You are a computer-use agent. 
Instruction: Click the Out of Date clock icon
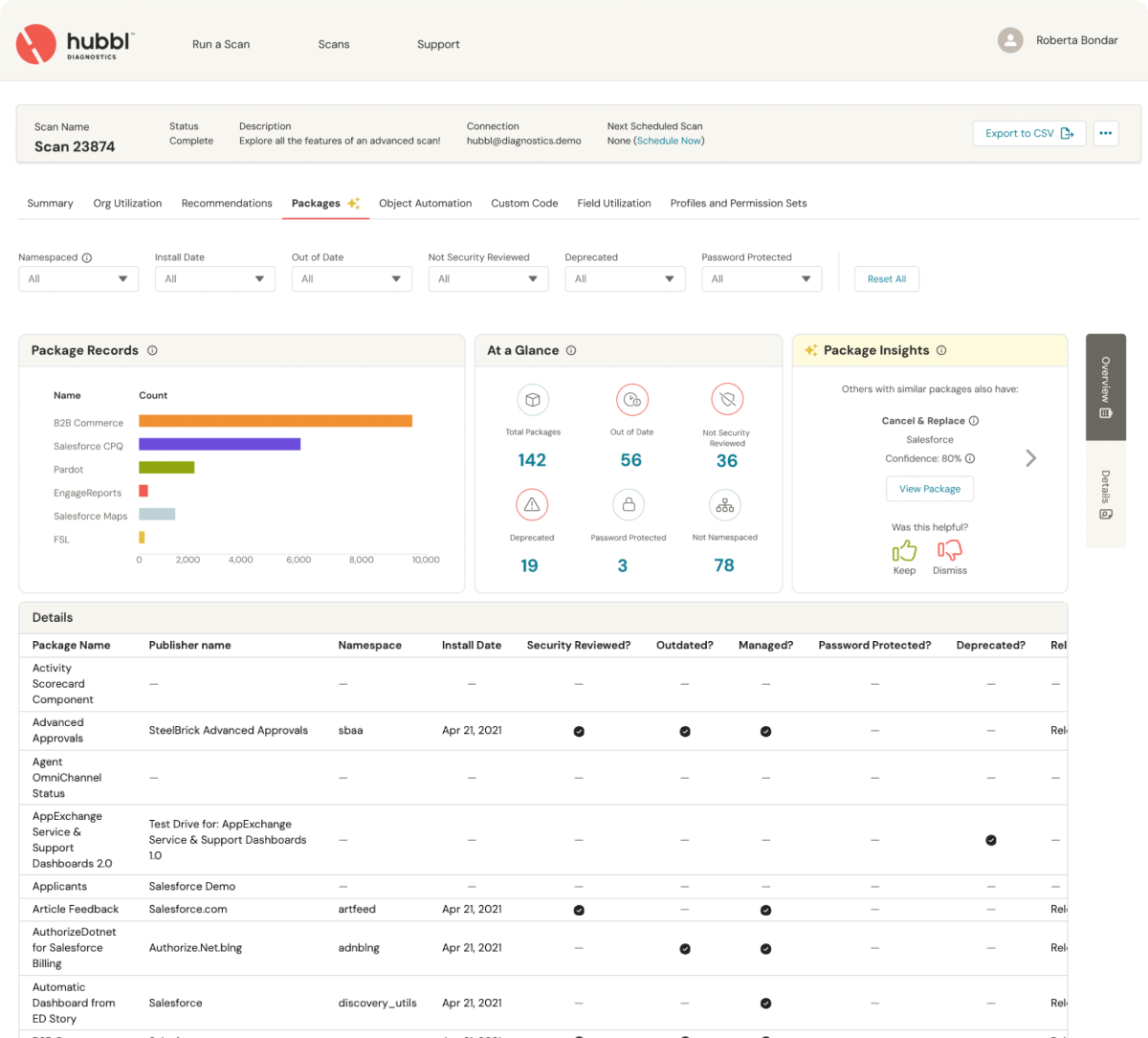(631, 400)
